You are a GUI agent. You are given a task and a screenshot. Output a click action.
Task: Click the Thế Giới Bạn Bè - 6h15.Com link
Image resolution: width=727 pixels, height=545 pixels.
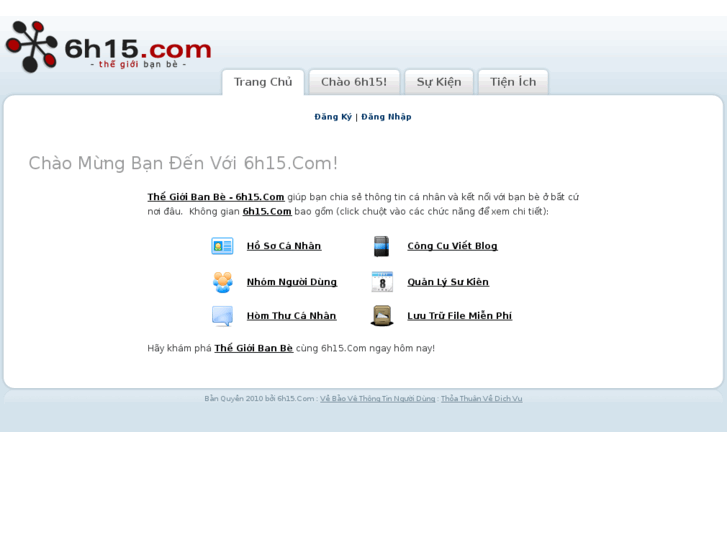[216, 197]
